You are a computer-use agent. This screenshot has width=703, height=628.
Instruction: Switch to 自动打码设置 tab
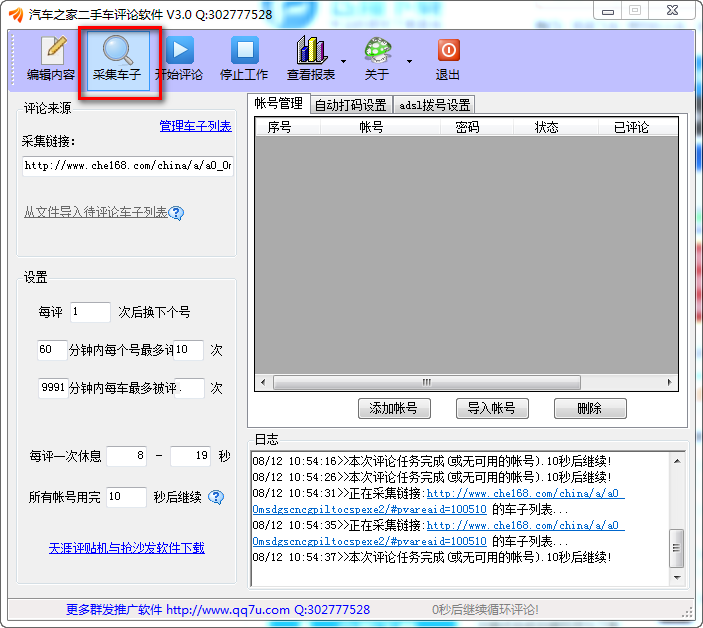351,105
